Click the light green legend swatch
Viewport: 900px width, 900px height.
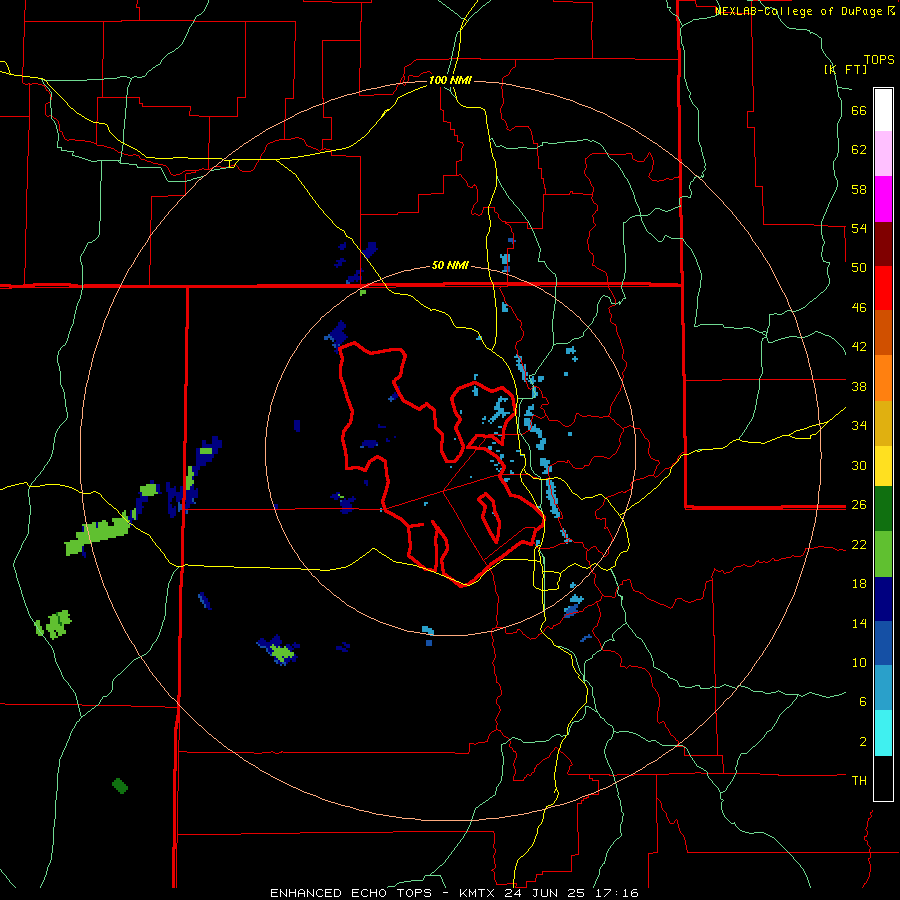tap(883, 554)
